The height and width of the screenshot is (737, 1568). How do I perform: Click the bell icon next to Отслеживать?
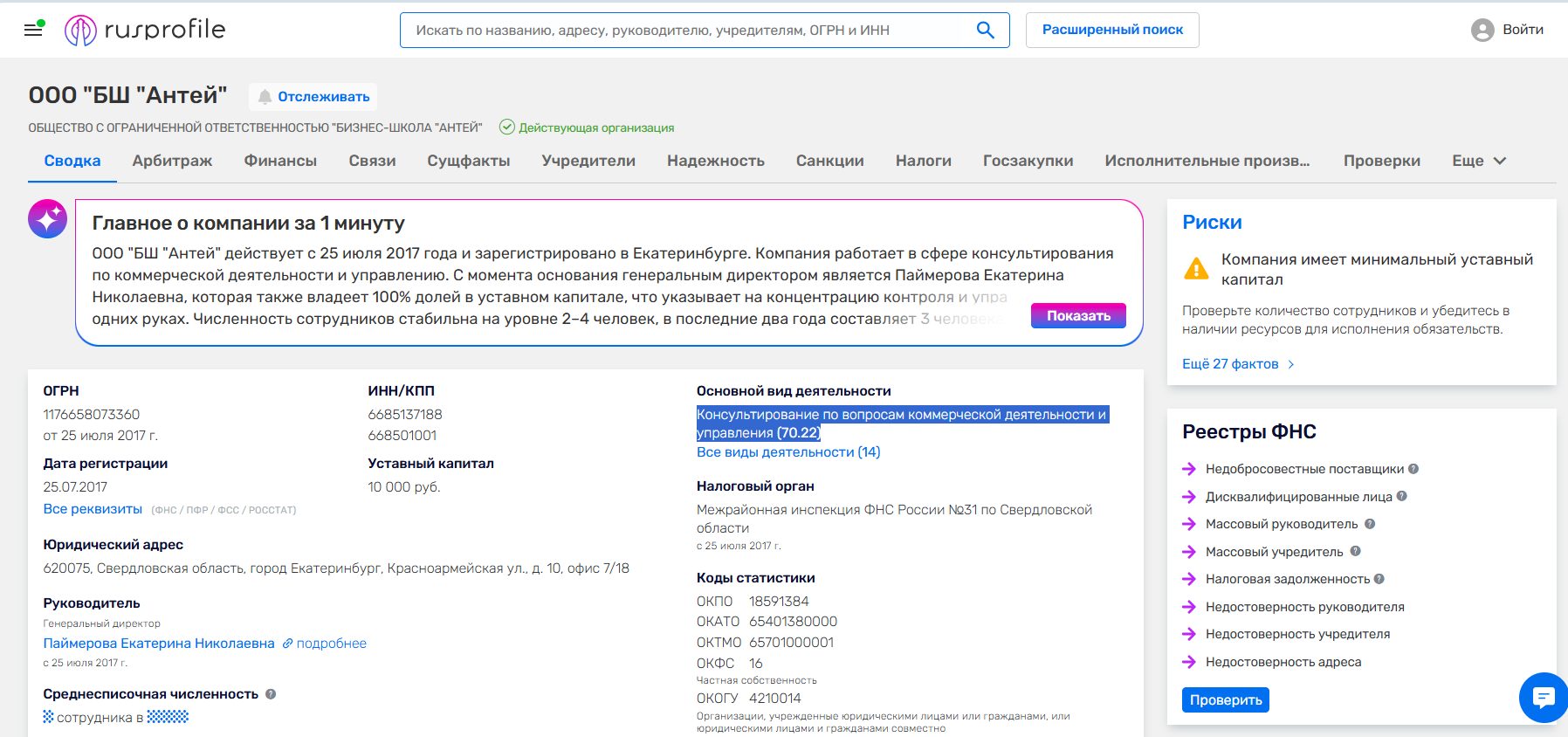click(265, 97)
